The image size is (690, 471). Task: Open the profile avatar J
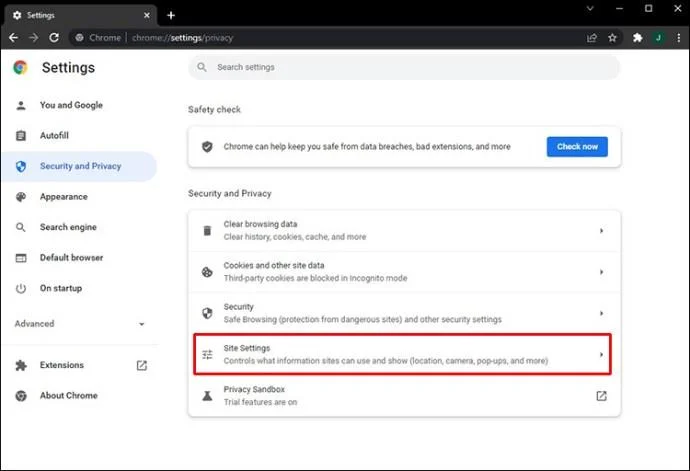(x=658, y=38)
